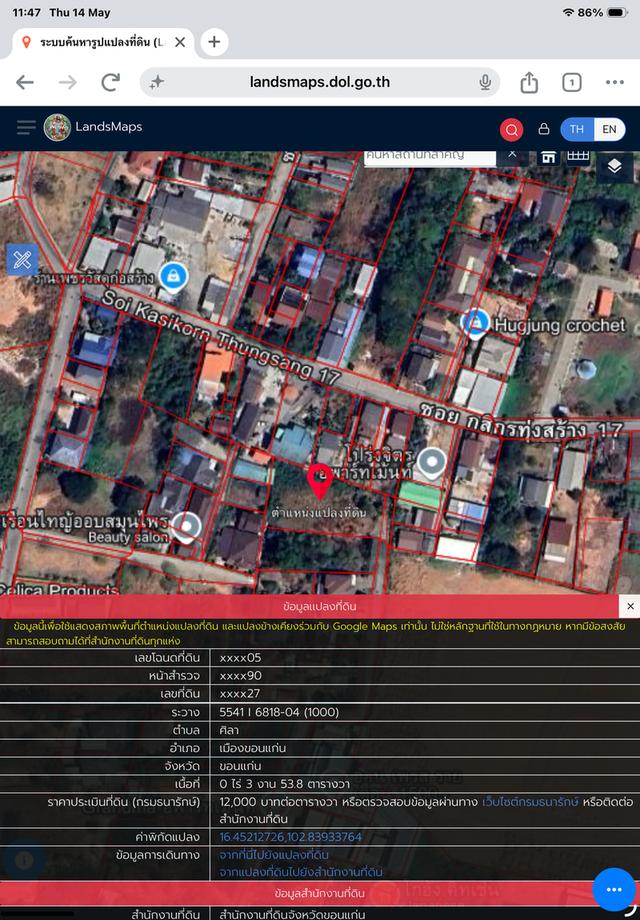
Task: Switch language to EN
Action: (x=609, y=129)
